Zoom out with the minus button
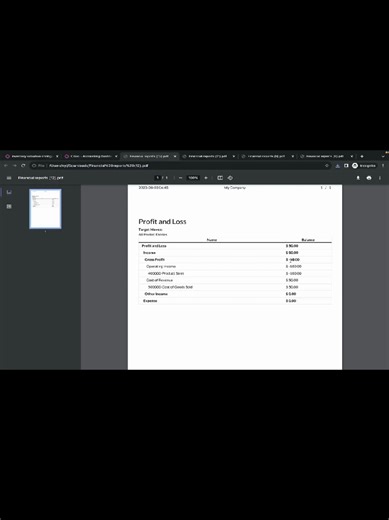 coord(180,178)
